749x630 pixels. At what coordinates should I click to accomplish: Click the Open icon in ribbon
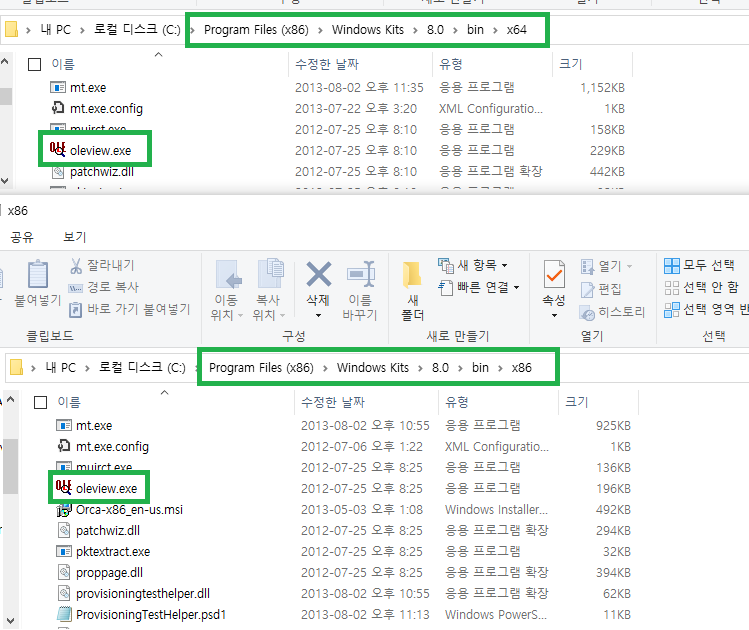(588, 266)
